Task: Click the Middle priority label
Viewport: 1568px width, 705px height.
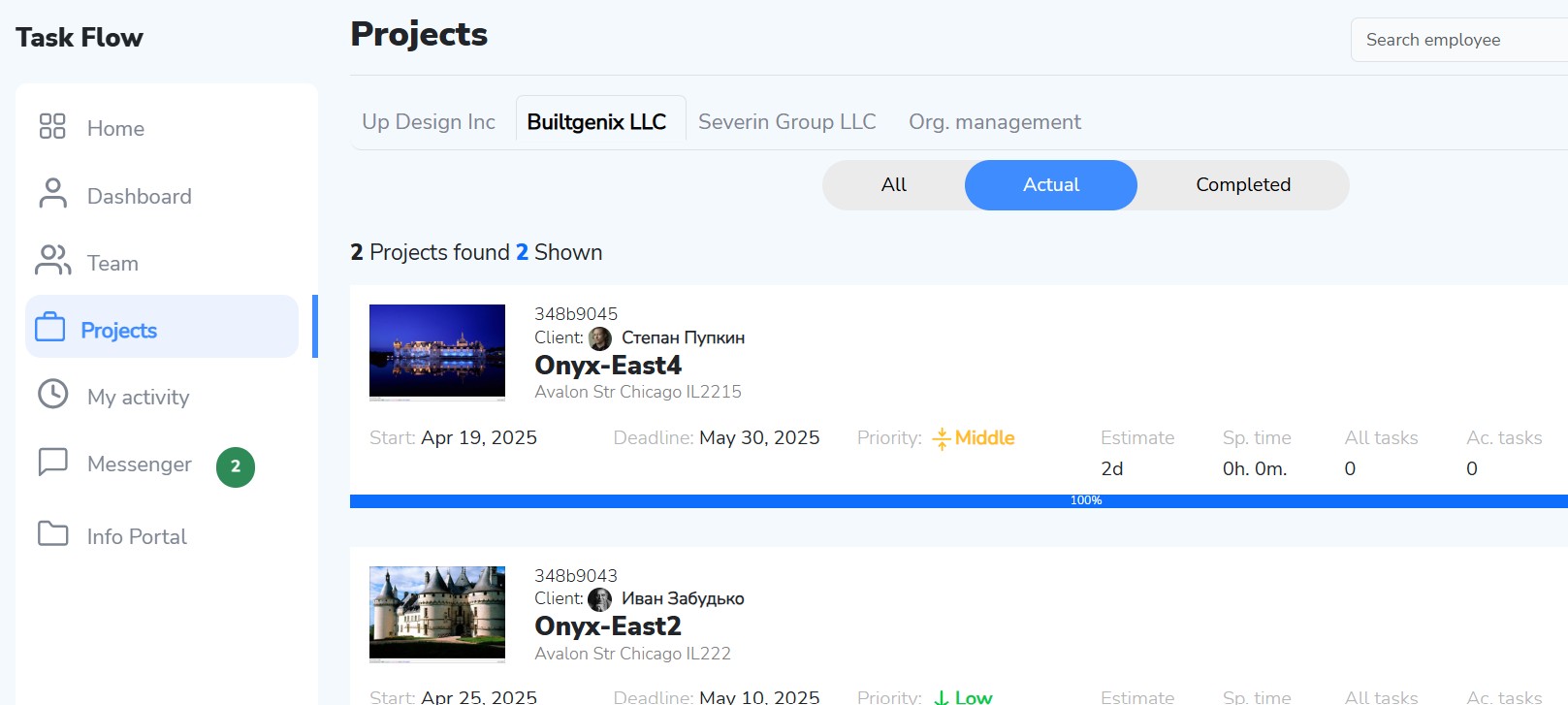Action: 984,438
